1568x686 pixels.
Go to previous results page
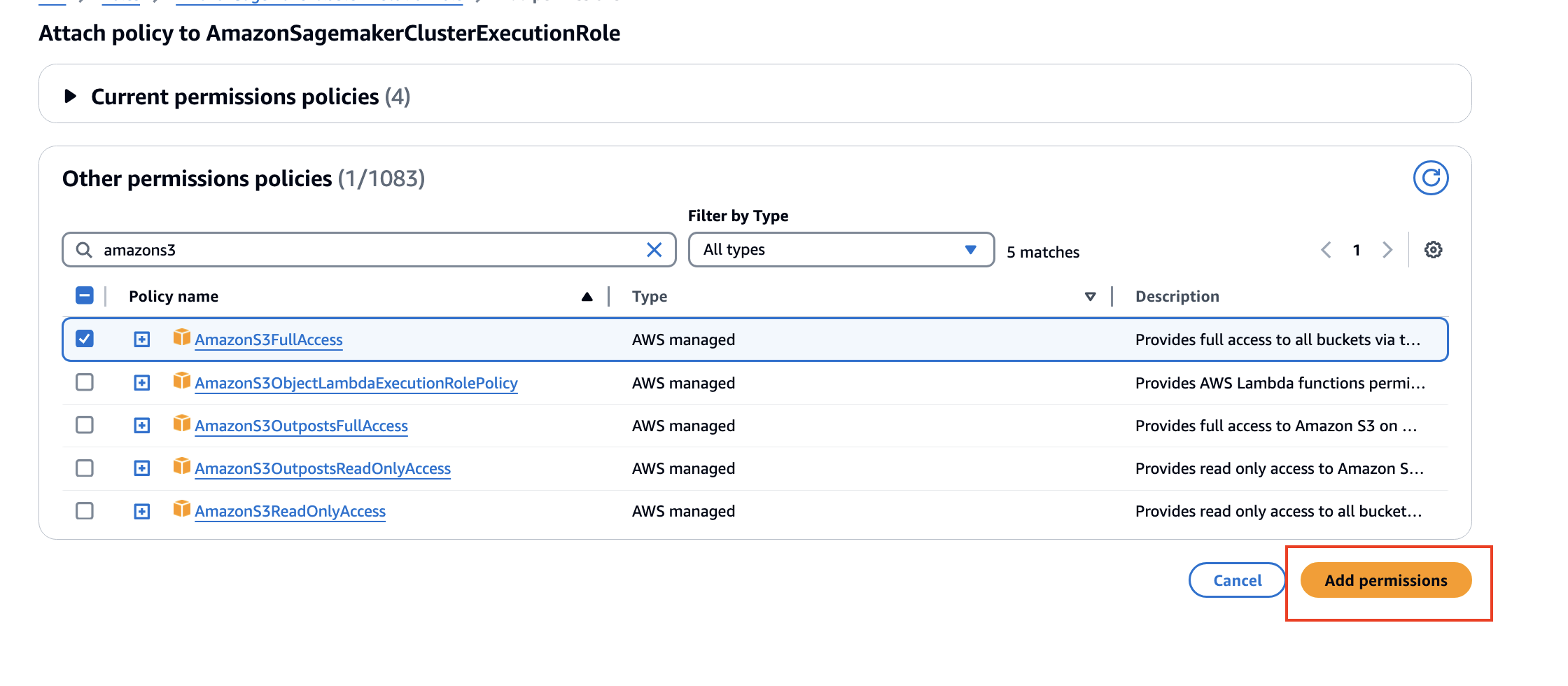pos(1326,250)
